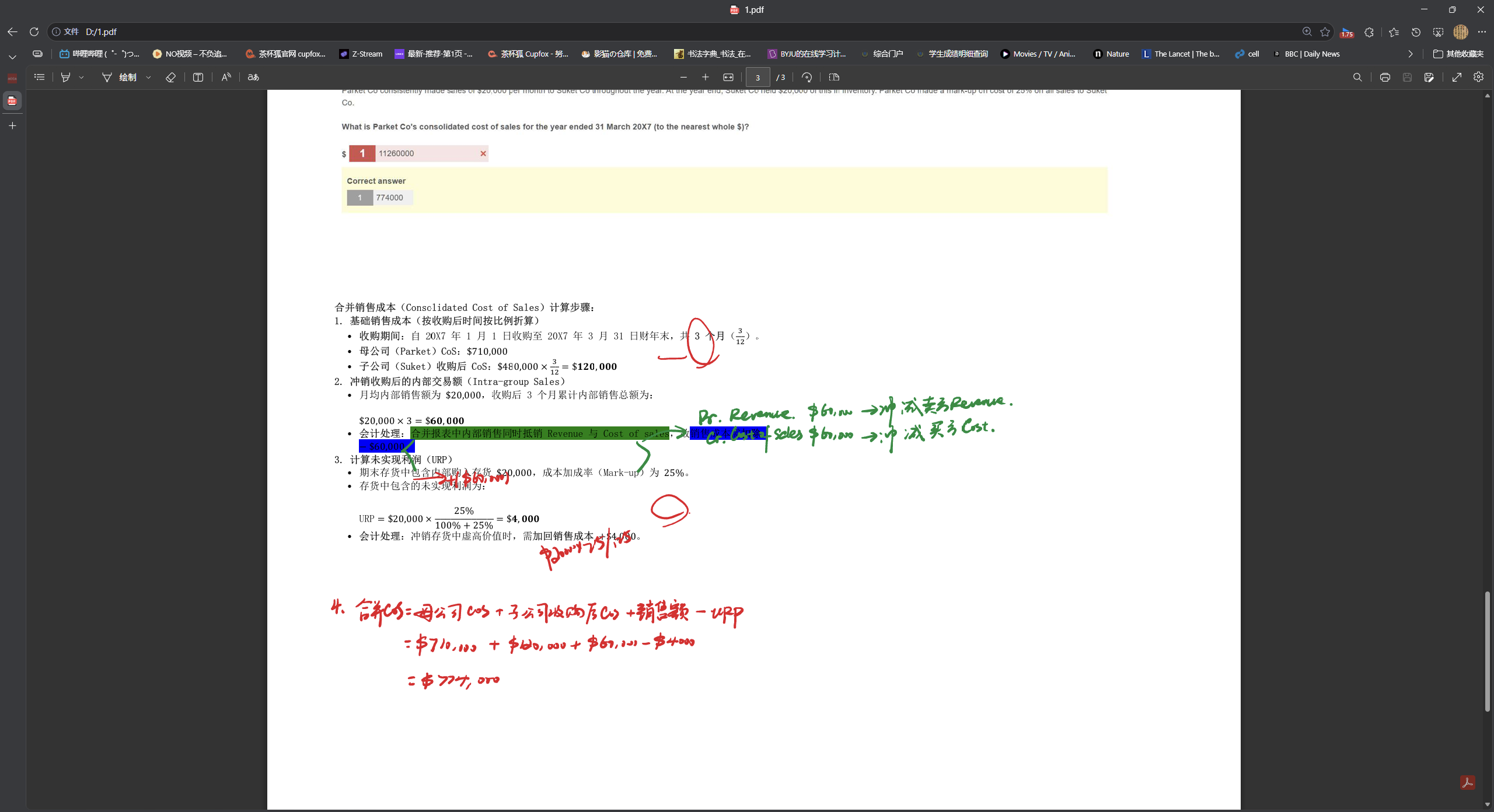Print the PDF document

click(1384, 77)
